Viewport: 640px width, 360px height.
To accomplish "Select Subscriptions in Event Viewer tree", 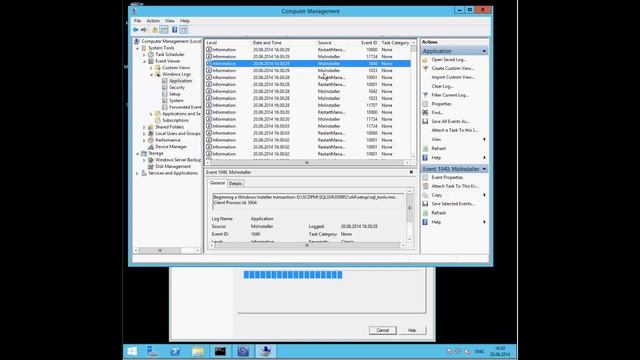I will (x=175, y=120).
